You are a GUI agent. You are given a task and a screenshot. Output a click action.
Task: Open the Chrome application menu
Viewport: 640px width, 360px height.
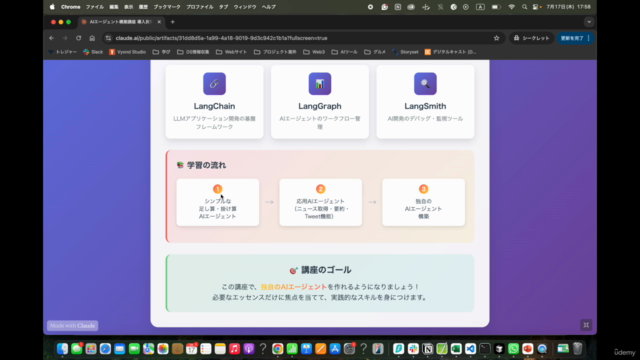pyautogui.click(x=71, y=7)
